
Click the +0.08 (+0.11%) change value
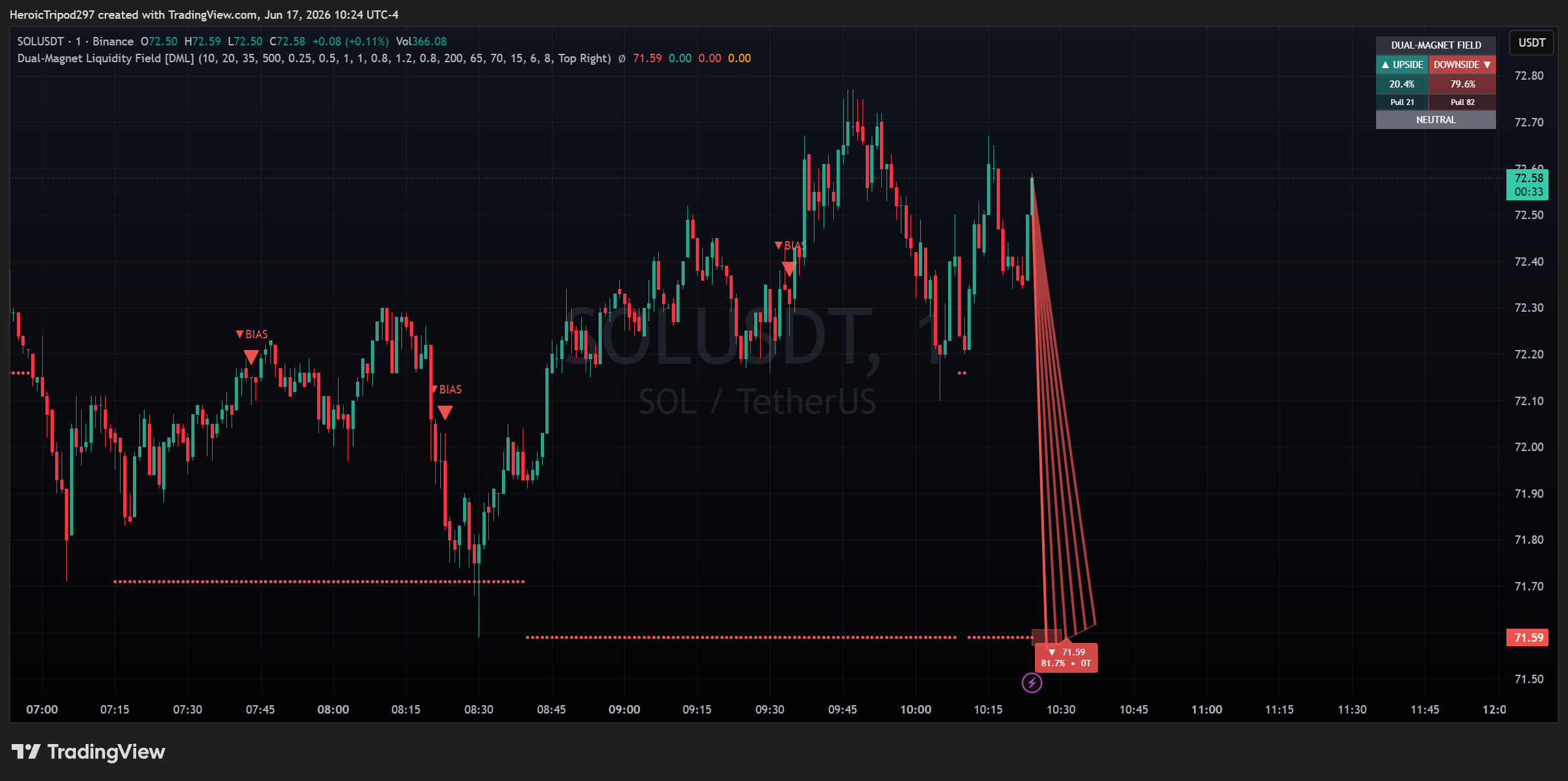click(x=350, y=41)
